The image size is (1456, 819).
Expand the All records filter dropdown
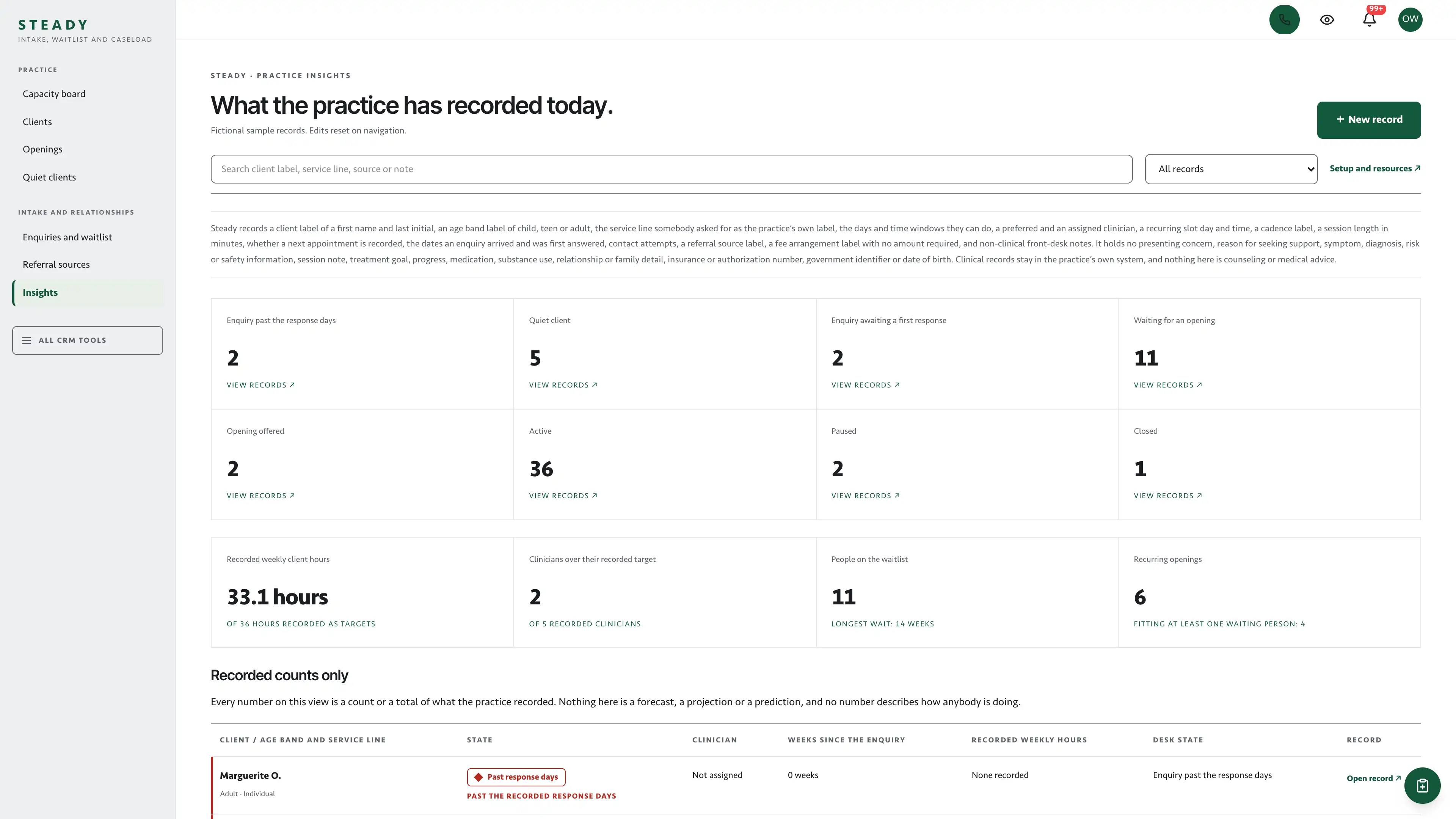tap(1231, 169)
